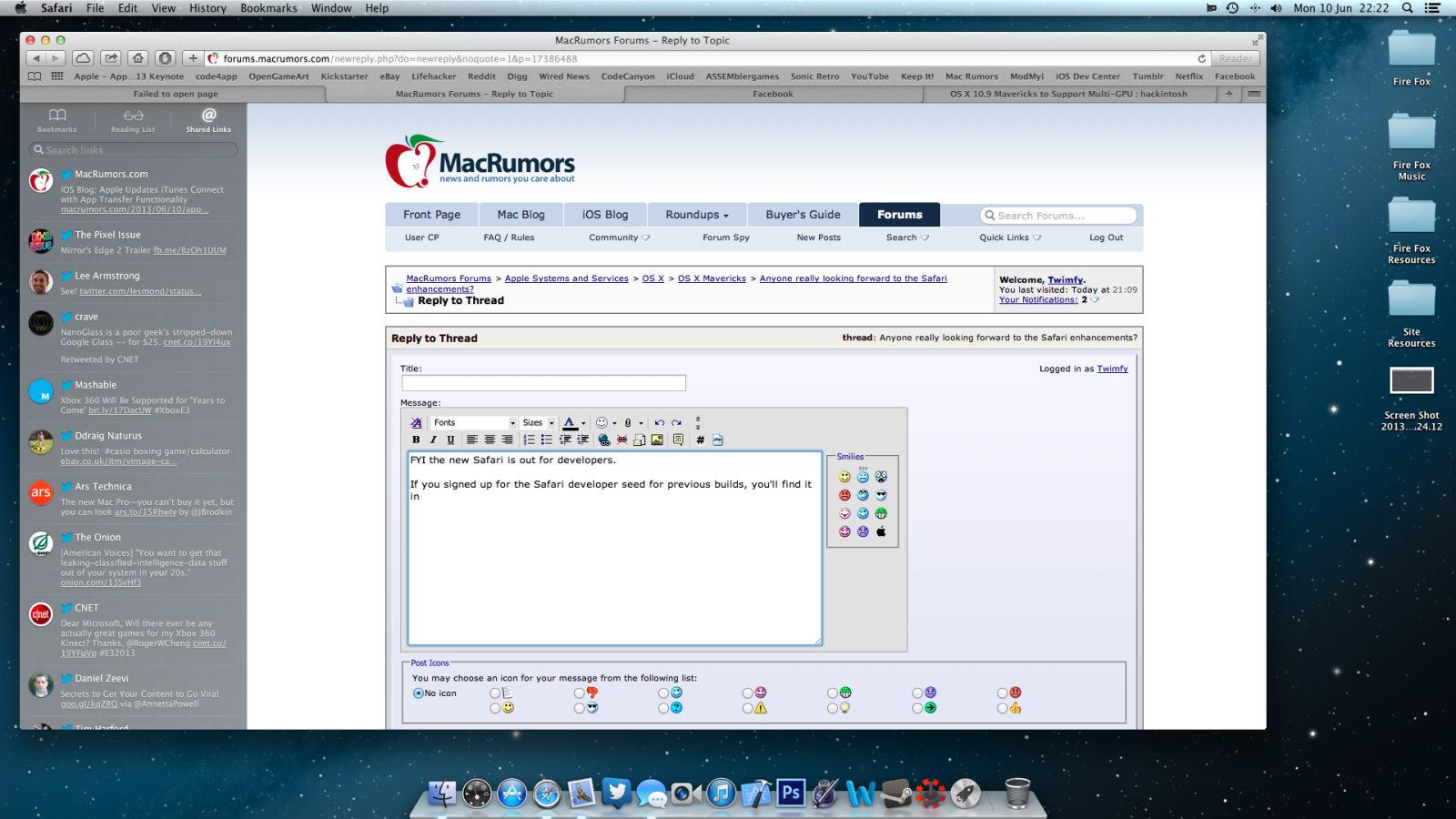1456x819 pixels.
Task: Switch to Failed to open page tab
Action: [176, 94]
